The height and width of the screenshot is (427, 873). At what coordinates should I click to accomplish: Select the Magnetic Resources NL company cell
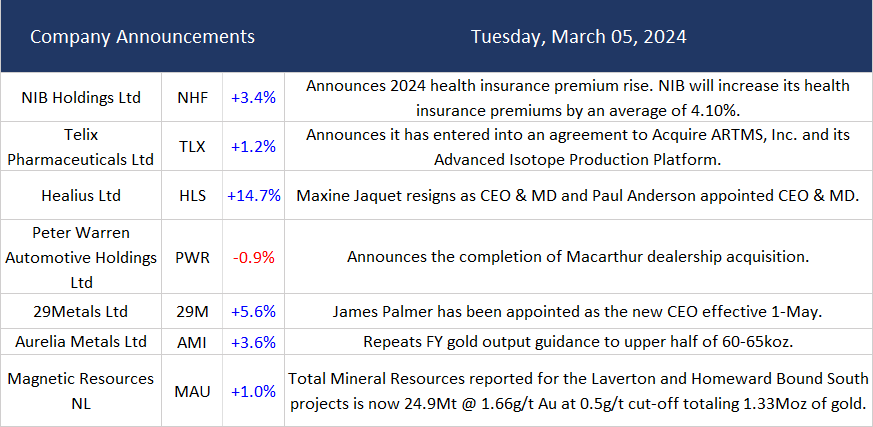[x=81, y=391]
